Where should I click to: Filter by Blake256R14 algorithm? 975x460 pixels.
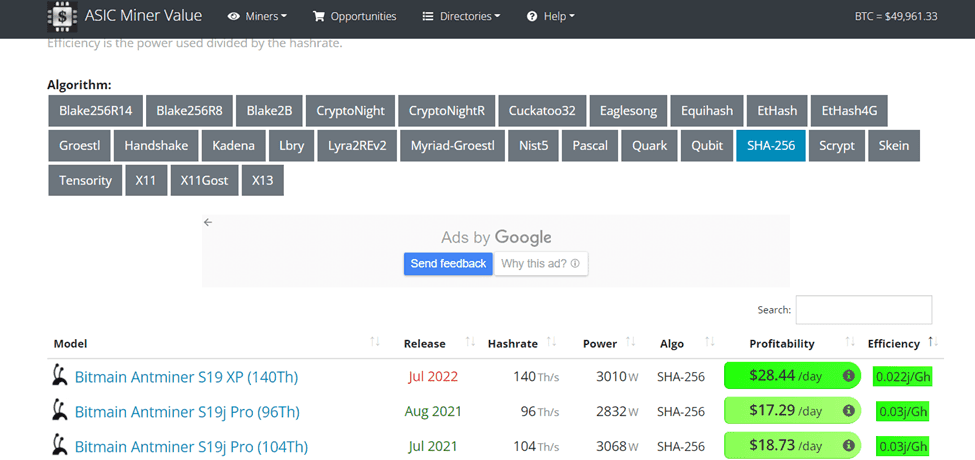point(96,111)
